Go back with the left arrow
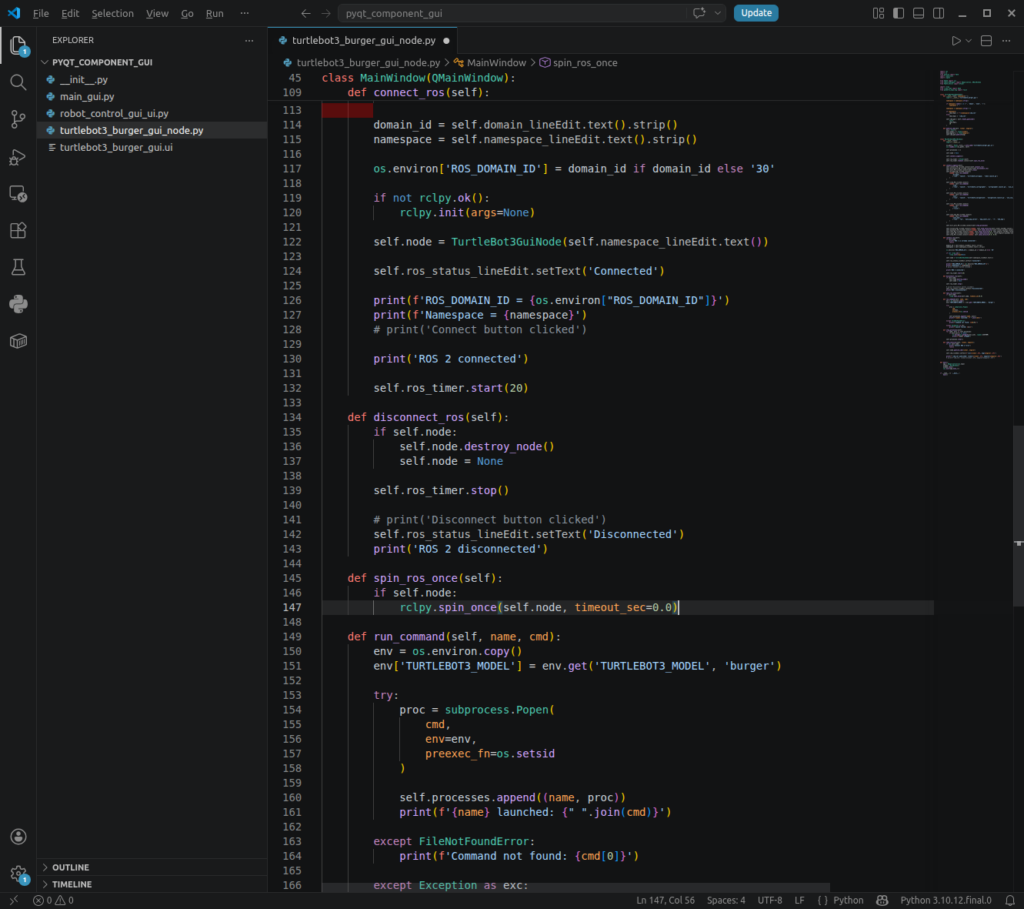The width and height of the screenshot is (1024, 909). pyautogui.click(x=306, y=13)
